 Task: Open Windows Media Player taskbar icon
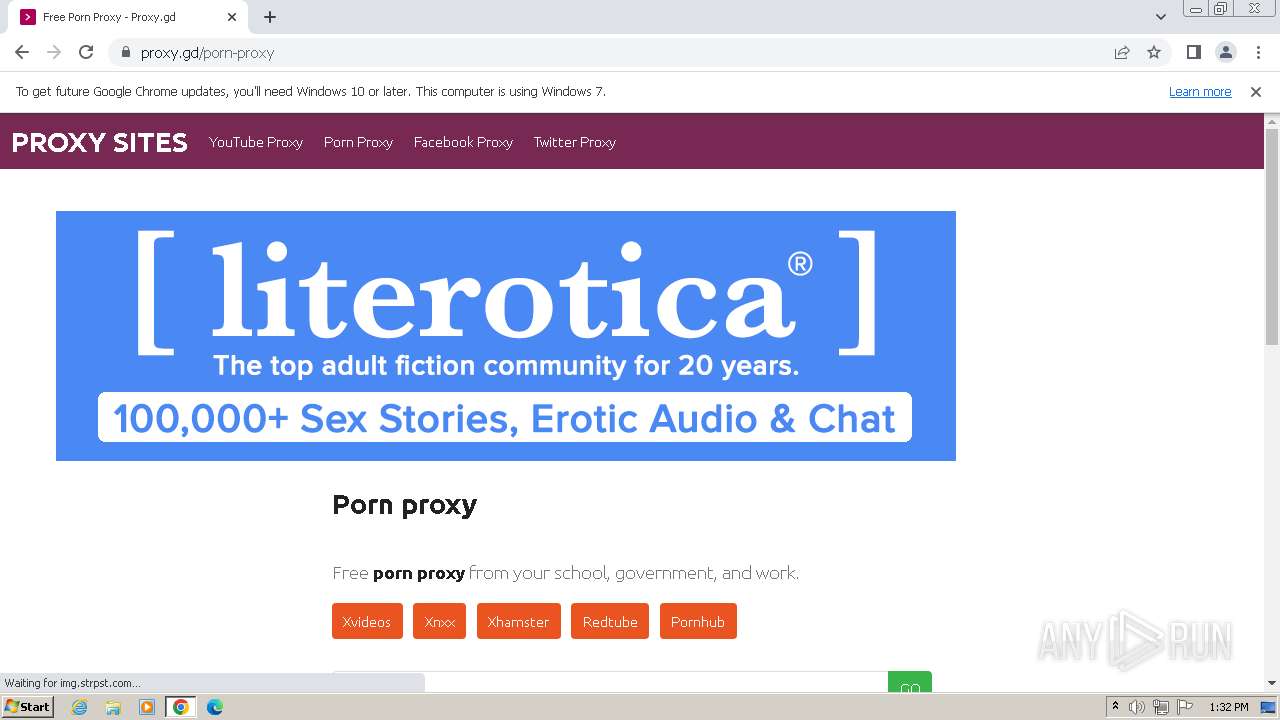click(x=147, y=707)
